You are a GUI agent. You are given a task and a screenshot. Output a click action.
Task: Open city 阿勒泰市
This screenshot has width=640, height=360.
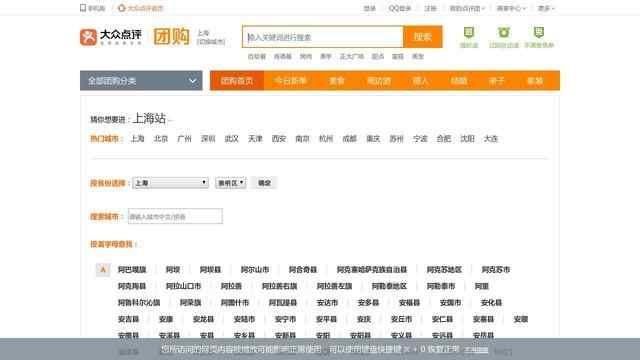coord(441,286)
